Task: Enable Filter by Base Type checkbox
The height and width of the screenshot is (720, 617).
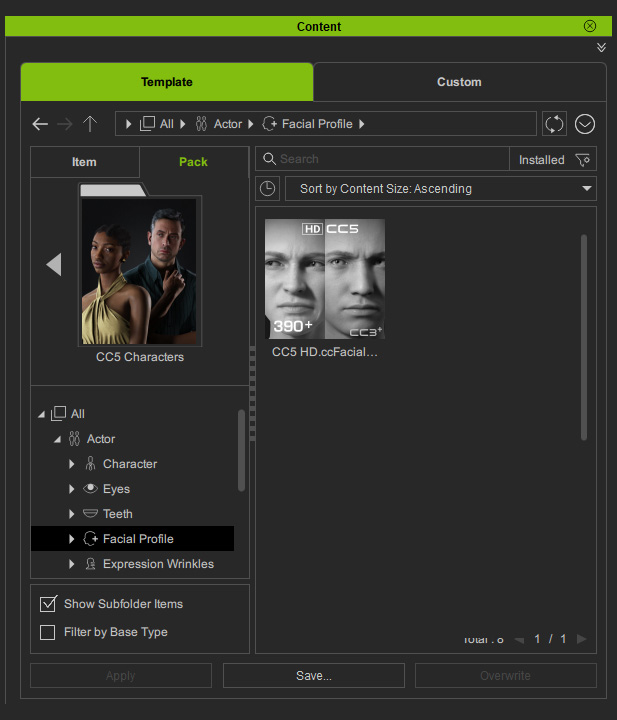Action: click(x=48, y=632)
